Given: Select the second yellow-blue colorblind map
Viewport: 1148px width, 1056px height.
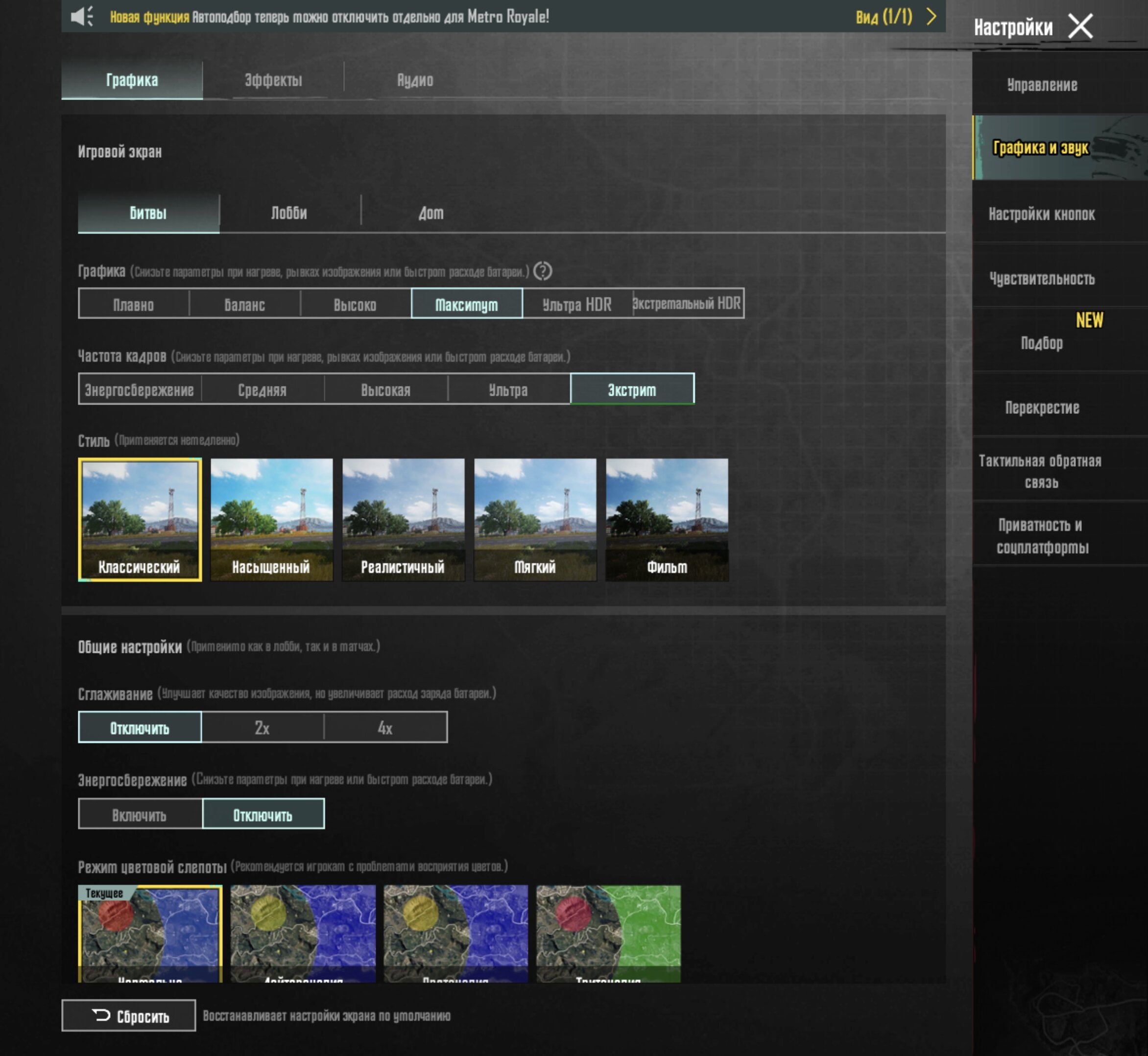Looking at the screenshot, I should click(303, 934).
